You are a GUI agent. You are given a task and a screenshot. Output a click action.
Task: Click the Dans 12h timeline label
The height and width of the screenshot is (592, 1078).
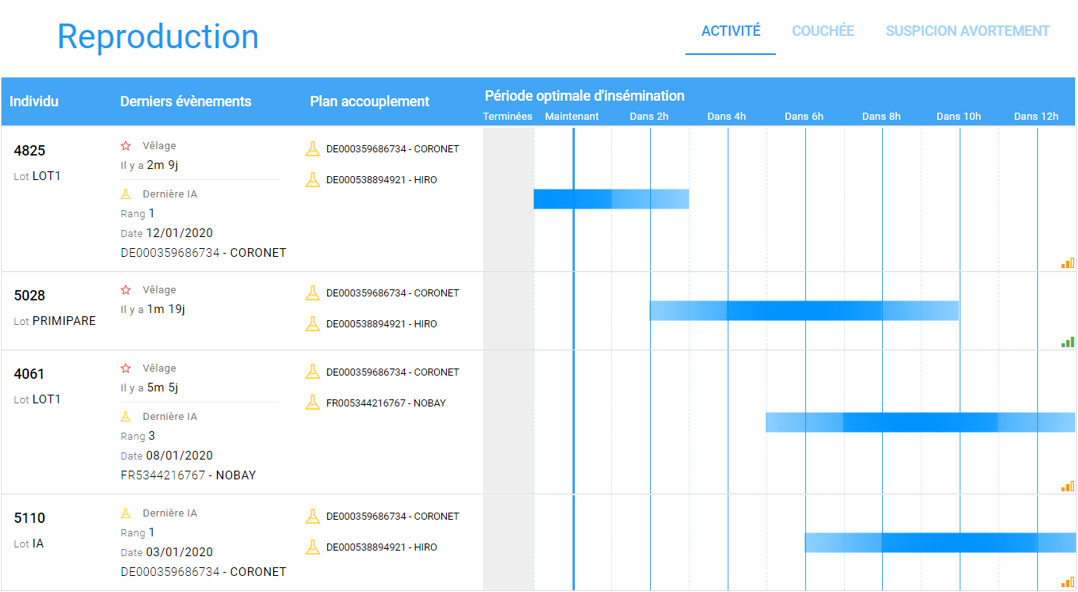point(1036,116)
